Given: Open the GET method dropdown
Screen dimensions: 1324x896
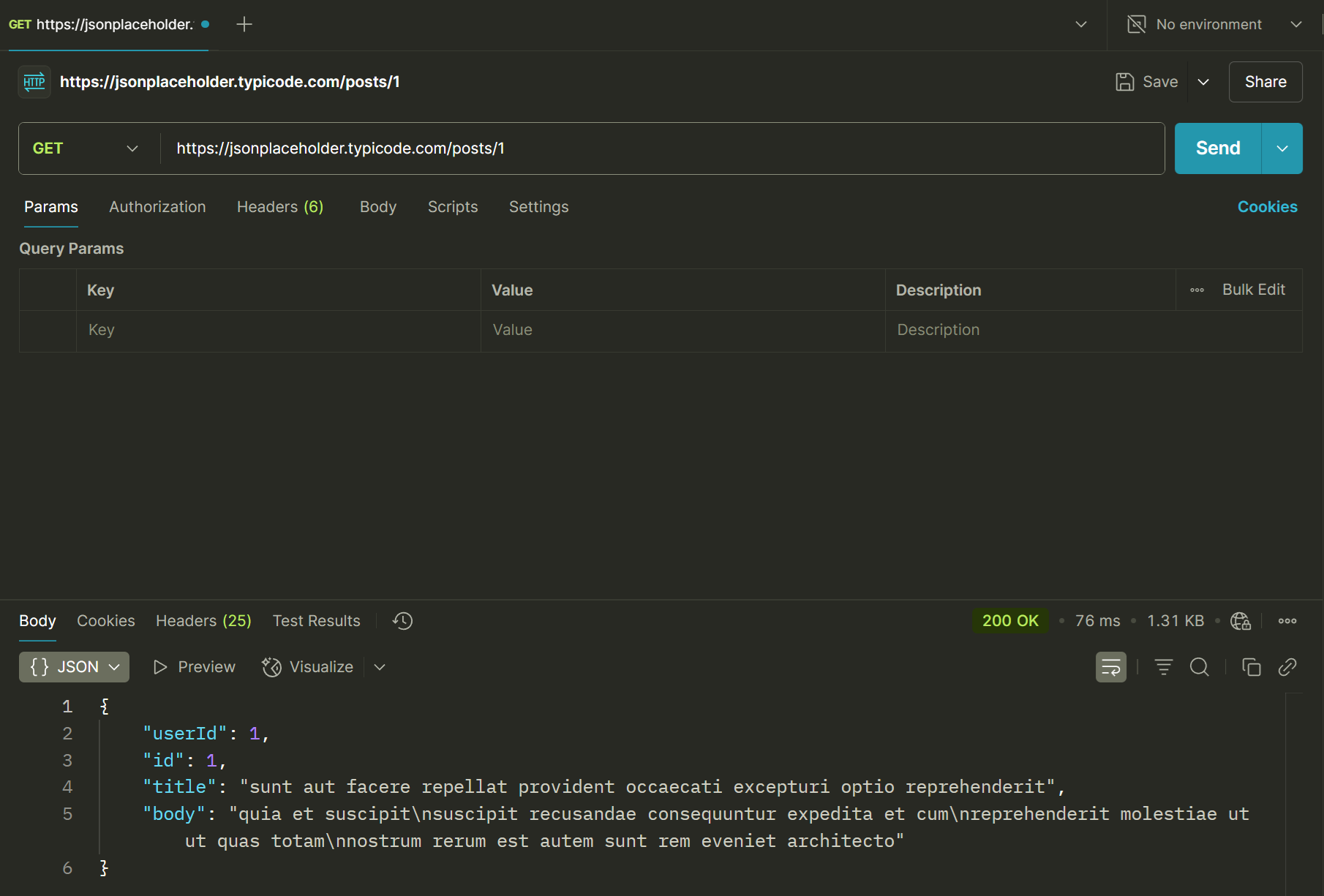Looking at the screenshot, I should [x=86, y=148].
